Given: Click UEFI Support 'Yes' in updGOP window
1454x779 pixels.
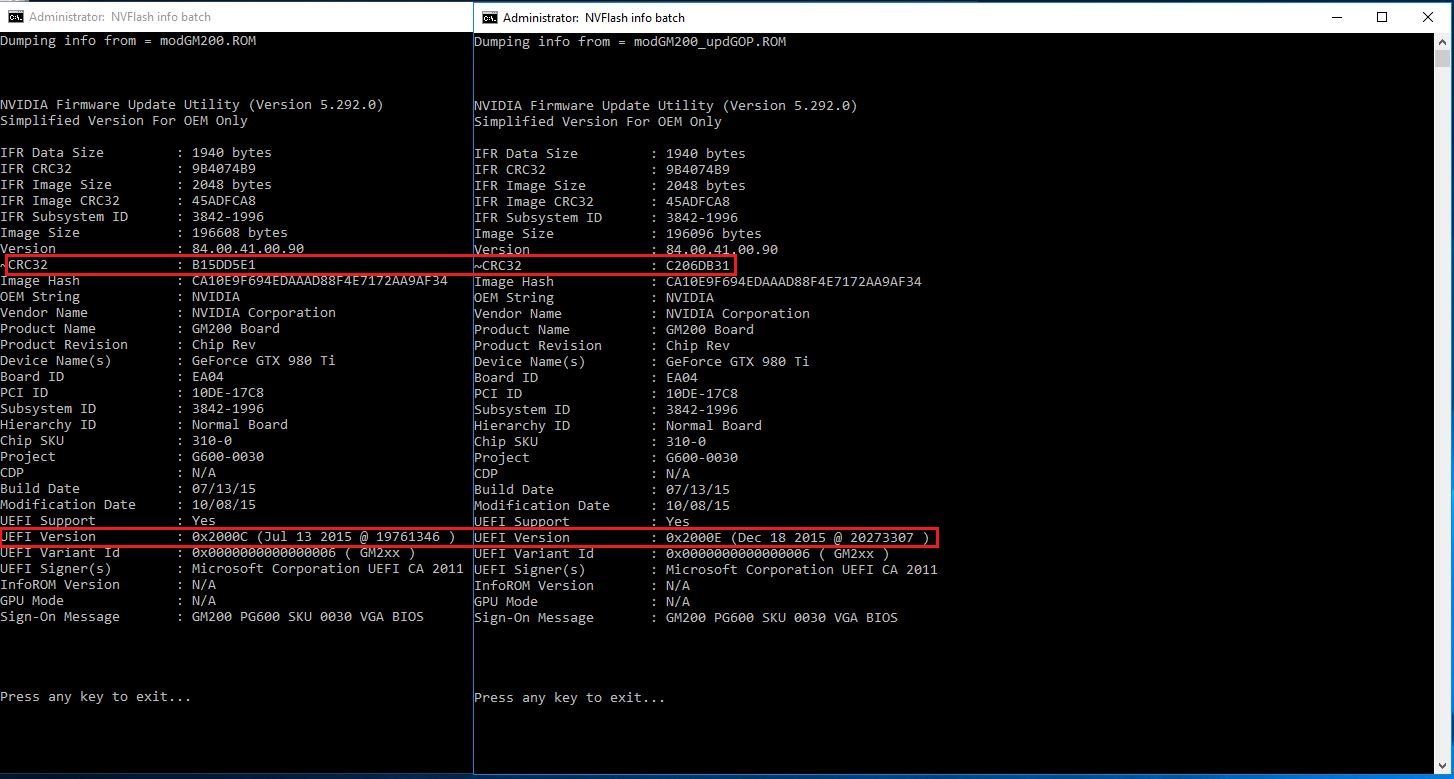Looking at the screenshot, I should tap(678, 522).
